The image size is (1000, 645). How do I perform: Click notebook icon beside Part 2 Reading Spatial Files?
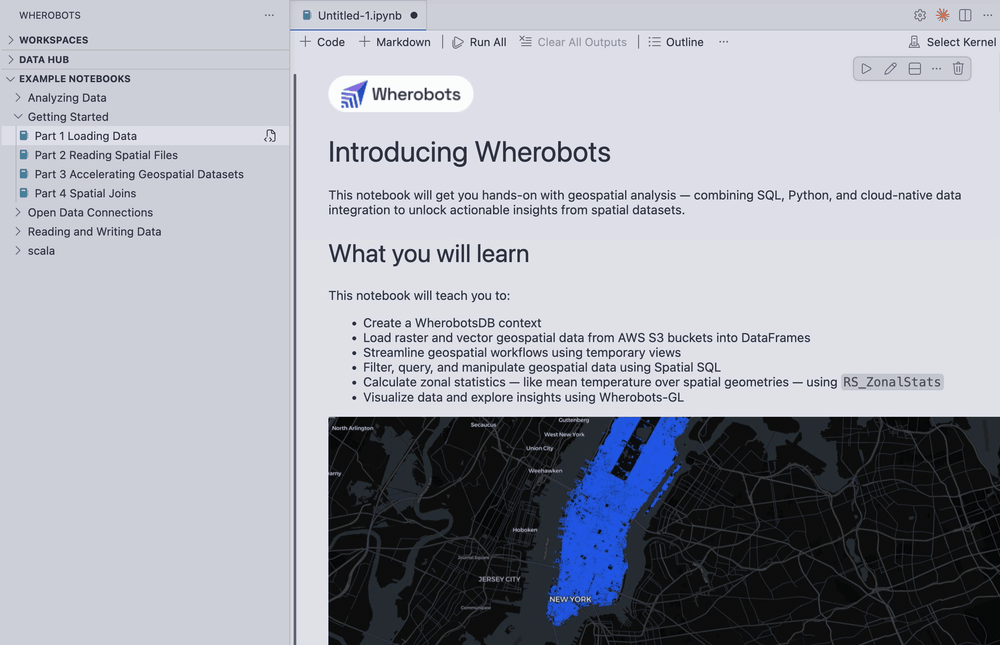pyautogui.click(x=24, y=155)
